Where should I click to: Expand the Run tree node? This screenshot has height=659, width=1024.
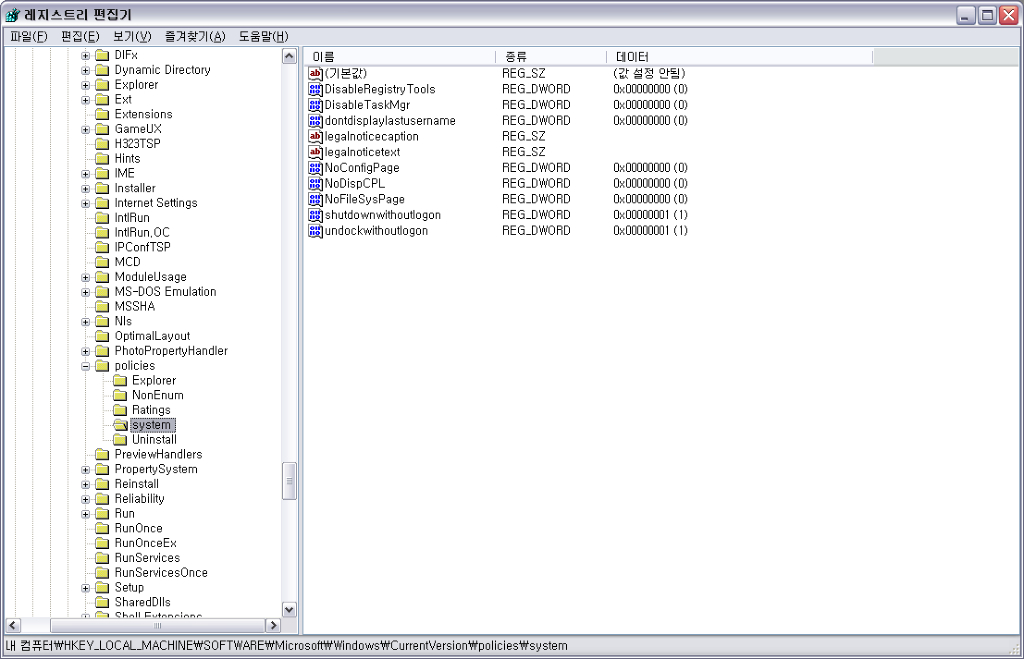point(86,514)
